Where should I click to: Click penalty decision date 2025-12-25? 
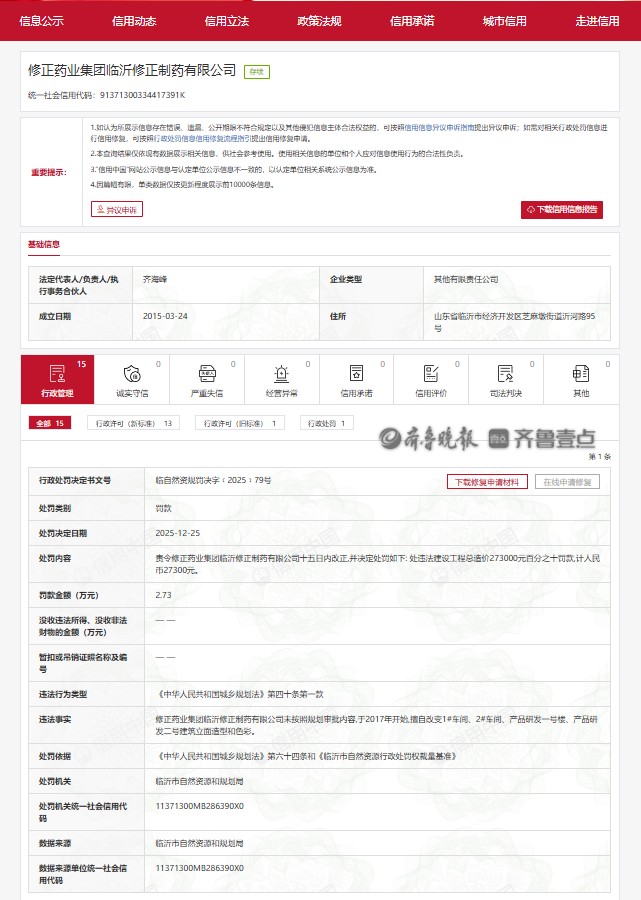pyautogui.click(x=177, y=533)
